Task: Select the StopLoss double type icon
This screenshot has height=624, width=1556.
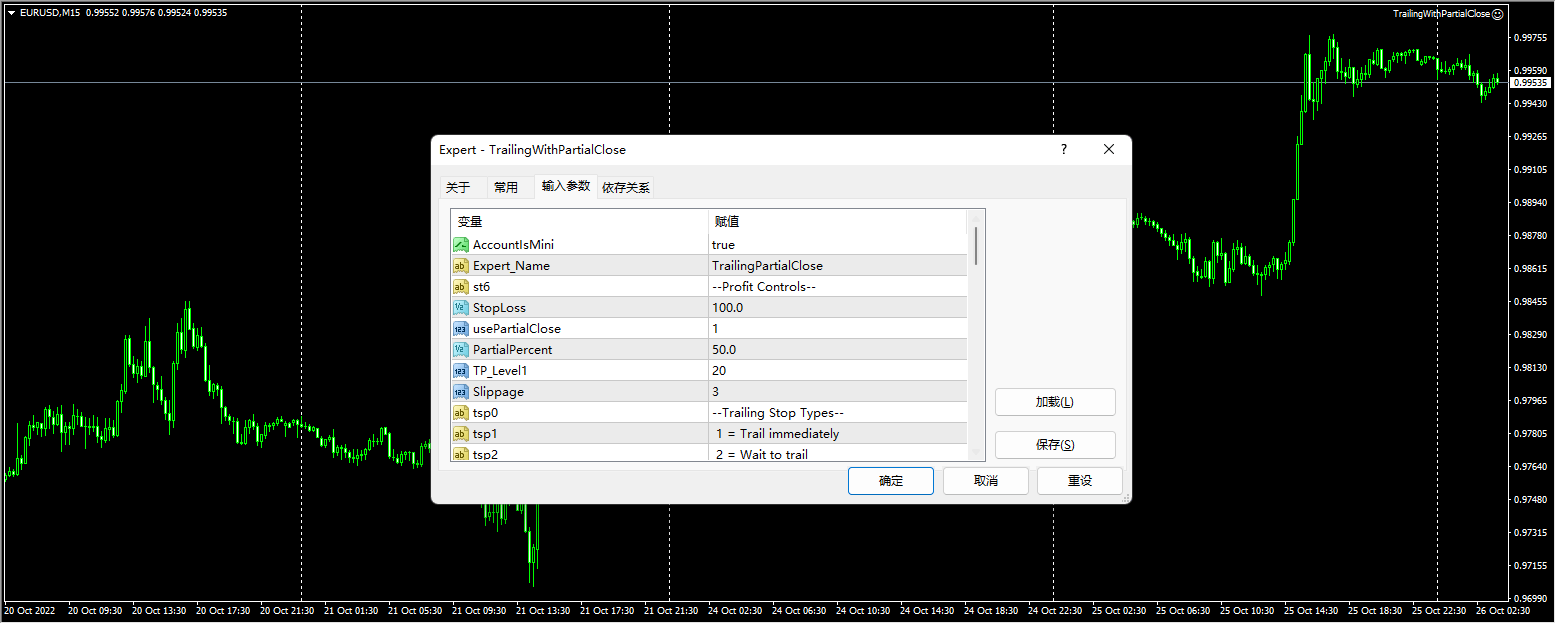Action: tap(461, 308)
